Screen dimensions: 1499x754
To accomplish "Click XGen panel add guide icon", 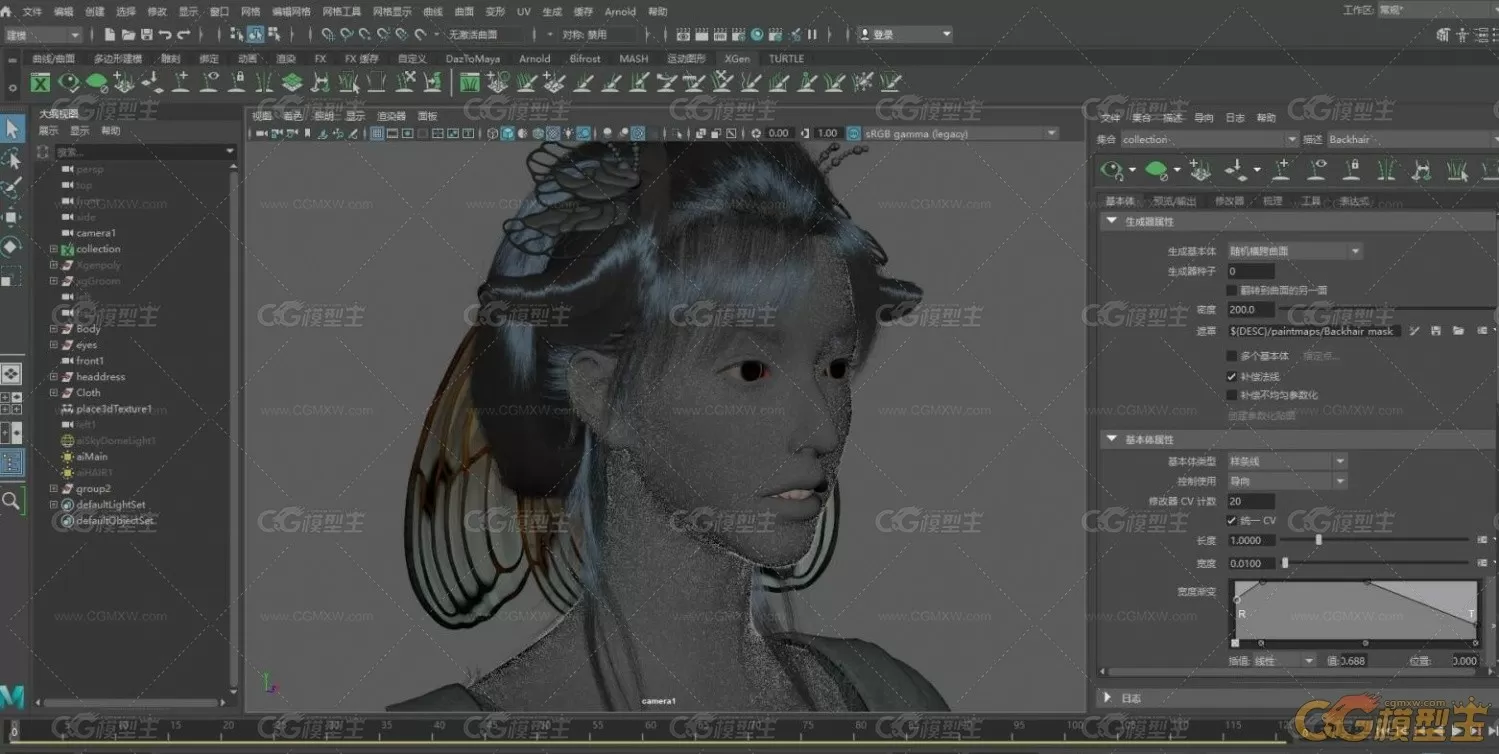I will pyautogui.click(x=1281, y=170).
